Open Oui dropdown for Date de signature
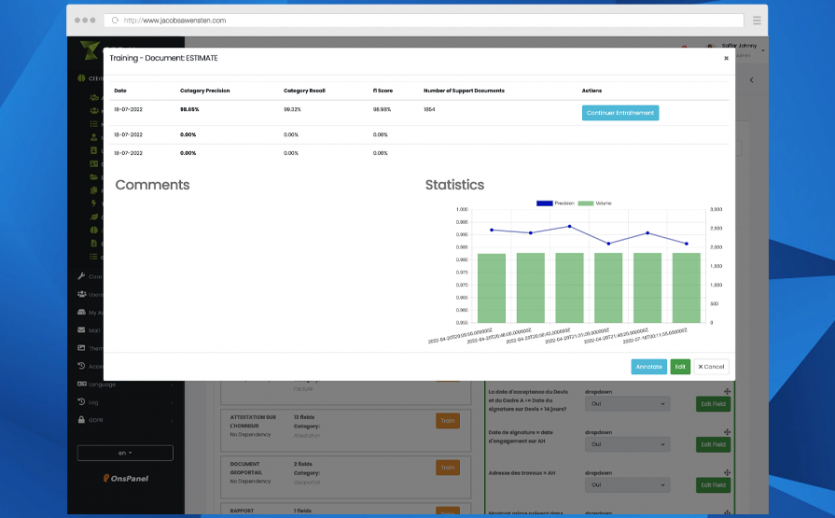 coord(627,445)
